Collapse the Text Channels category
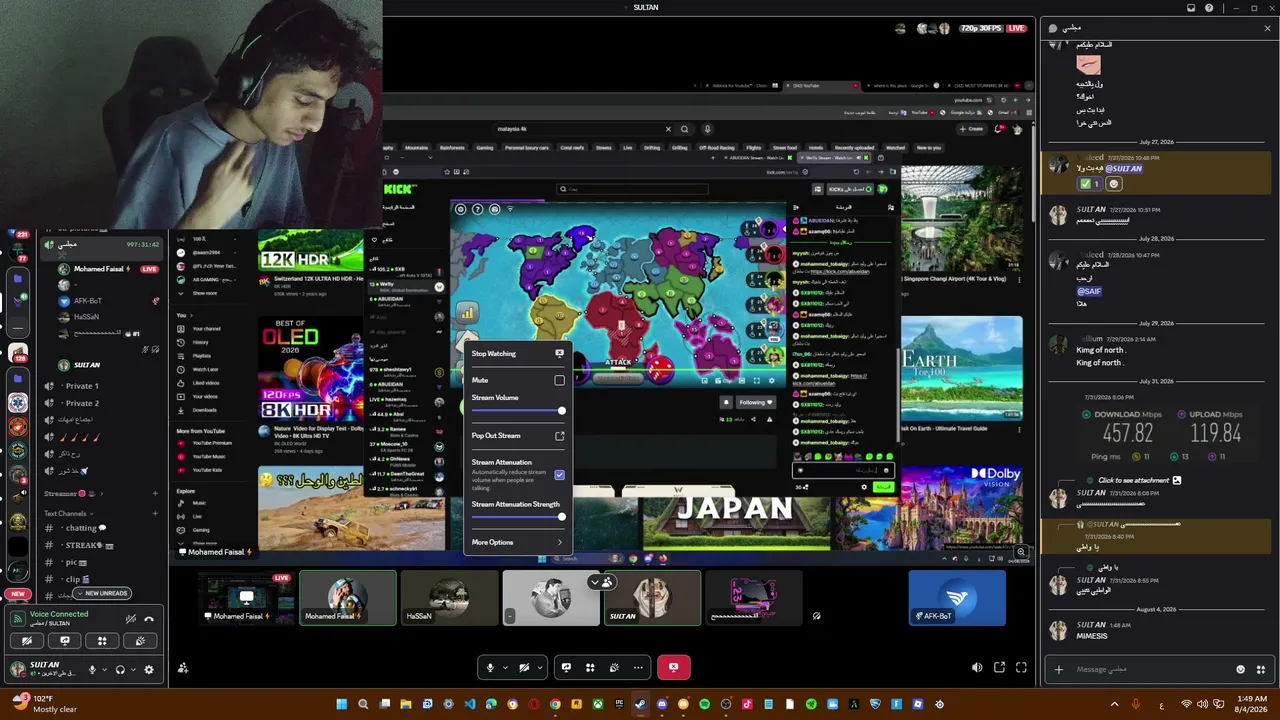 [68, 513]
